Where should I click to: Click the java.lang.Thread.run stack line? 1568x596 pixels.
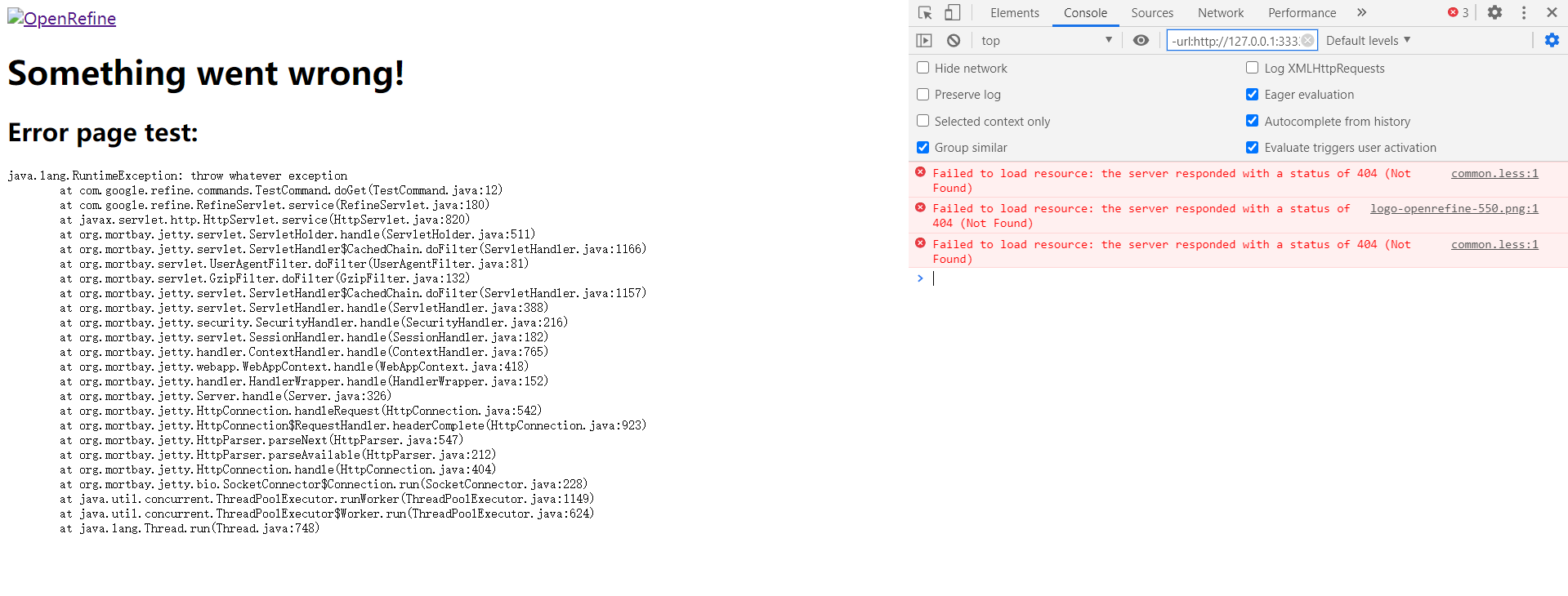click(x=190, y=528)
